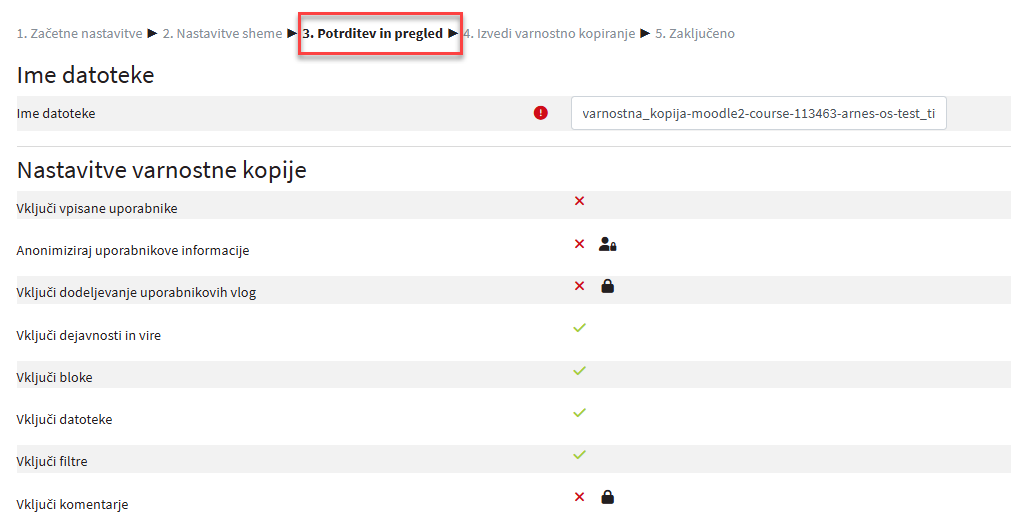Click green checkmark for Vključi bloke

[579, 371]
